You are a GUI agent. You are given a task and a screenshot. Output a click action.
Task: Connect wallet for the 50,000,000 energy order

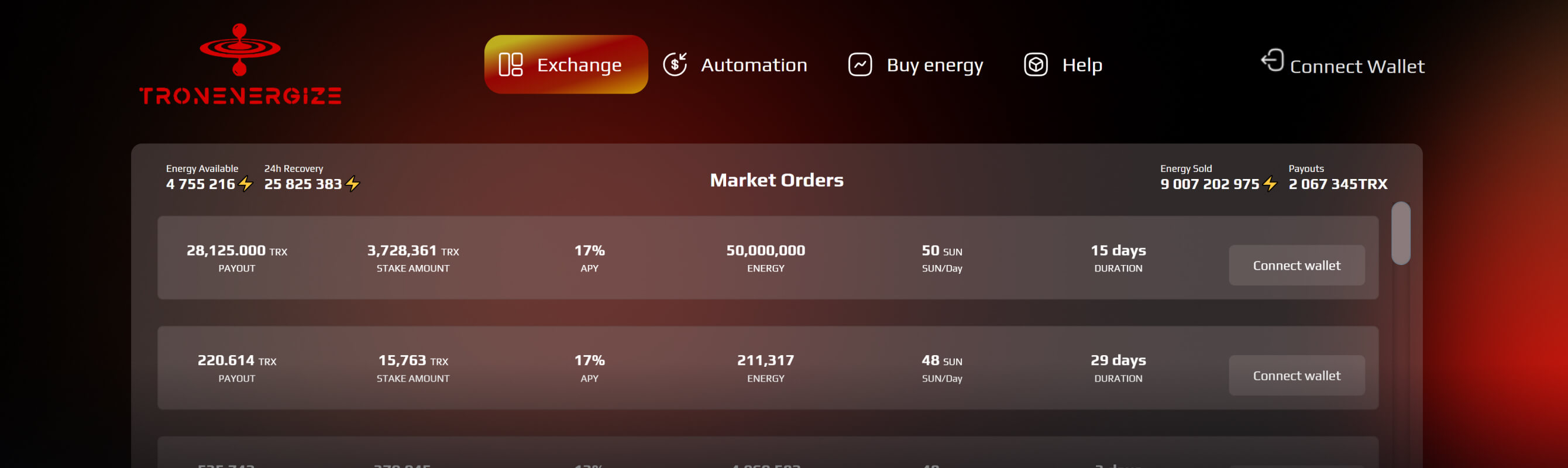click(1296, 266)
